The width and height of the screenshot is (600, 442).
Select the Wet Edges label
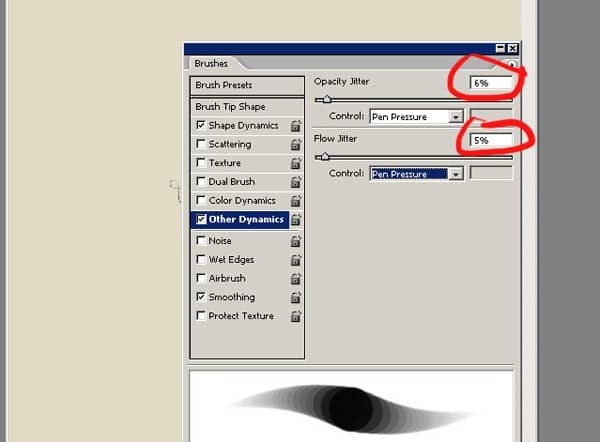tap(231, 260)
